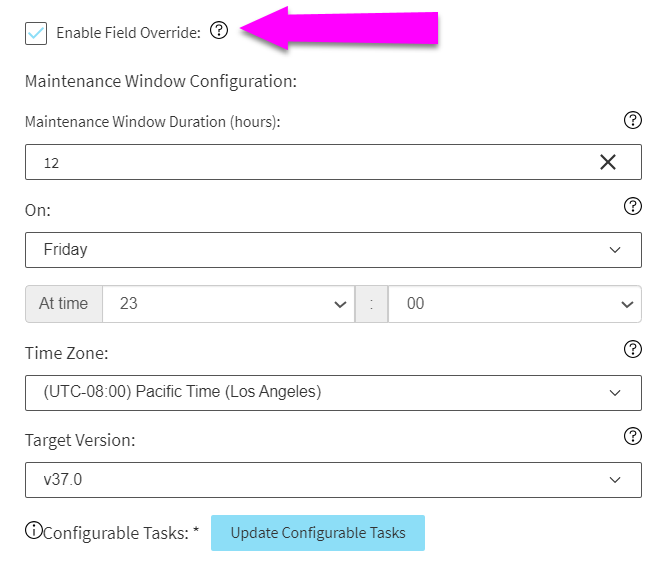Focus the duration input containing 12
The image size is (664, 582).
(x=333, y=162)
